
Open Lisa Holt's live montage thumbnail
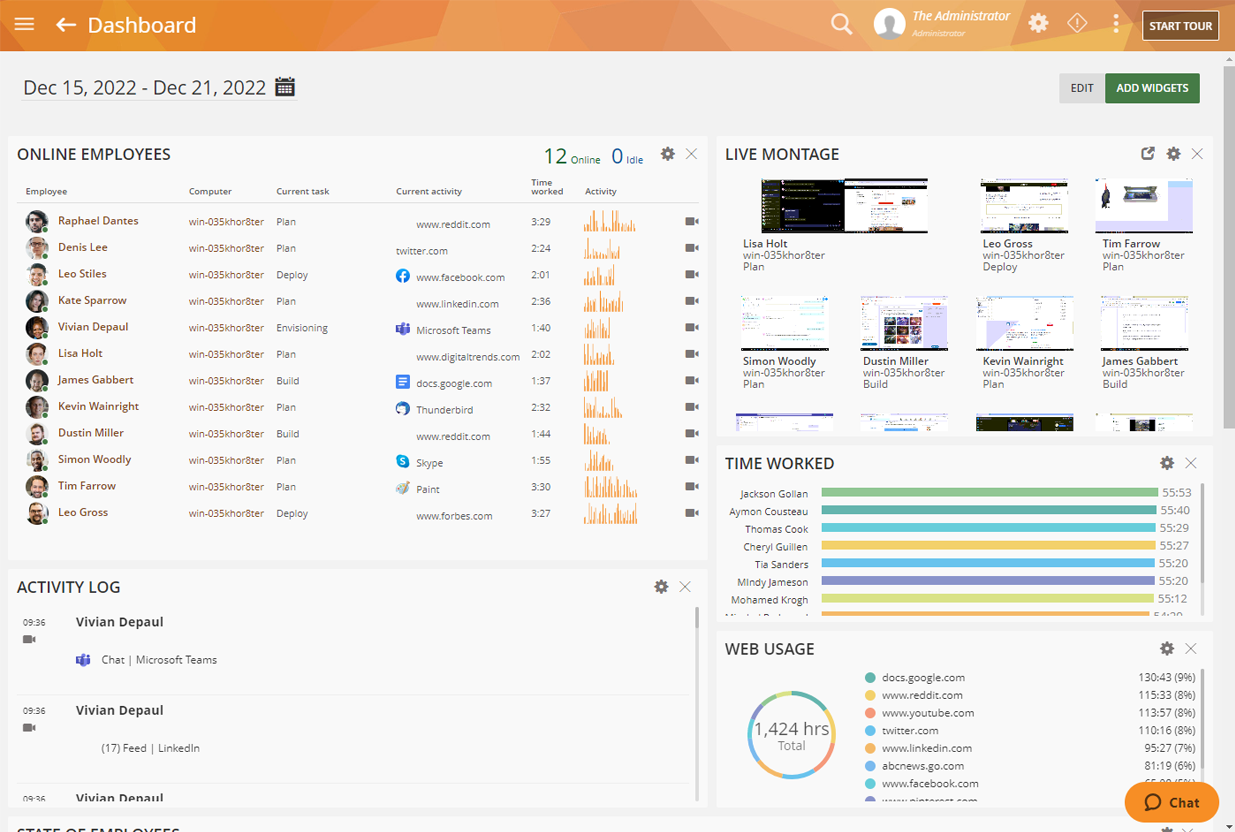click(843, 204)
